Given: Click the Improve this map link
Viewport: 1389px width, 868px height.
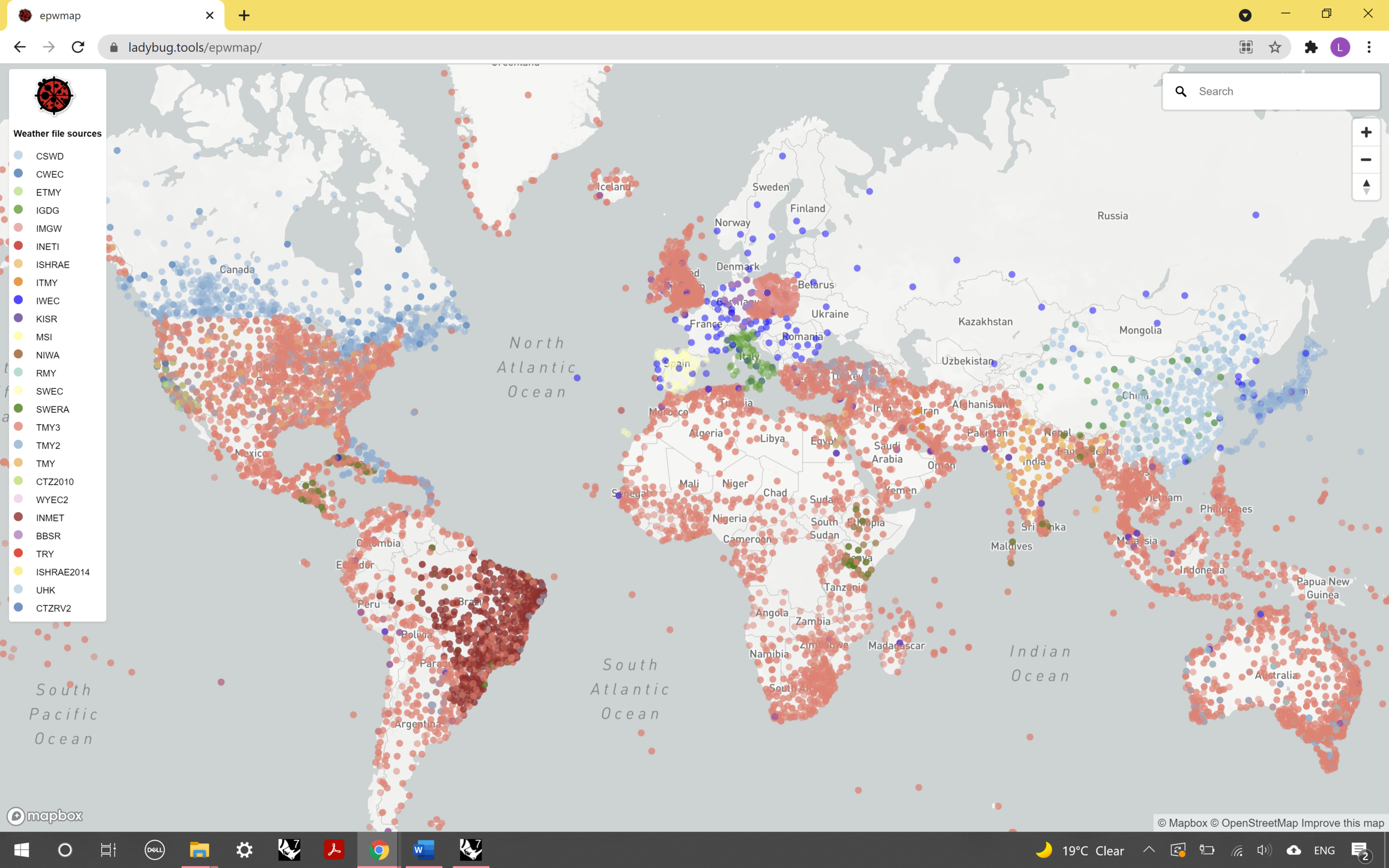Looking at the screenshot, I should coord(1342,822).
